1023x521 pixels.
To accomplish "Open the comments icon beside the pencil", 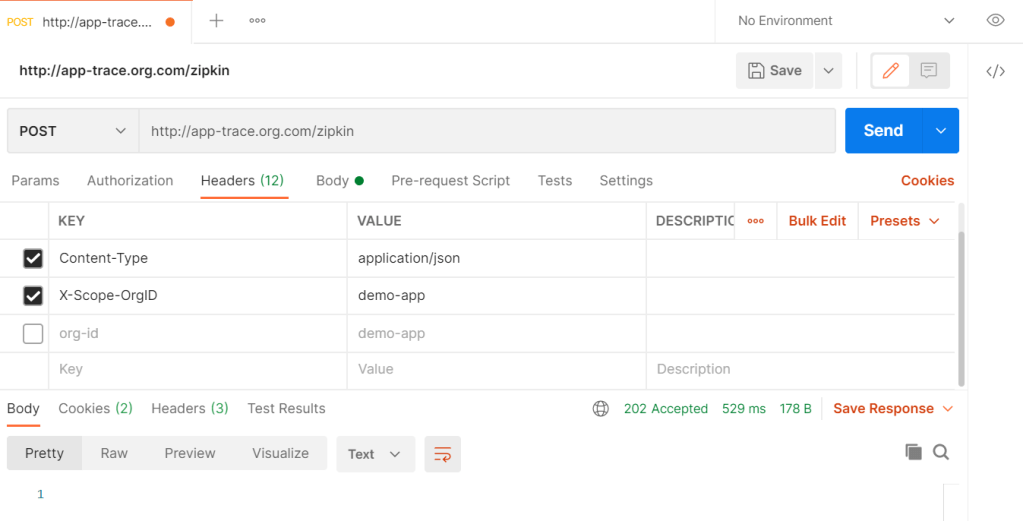I will tap(929, 71).
